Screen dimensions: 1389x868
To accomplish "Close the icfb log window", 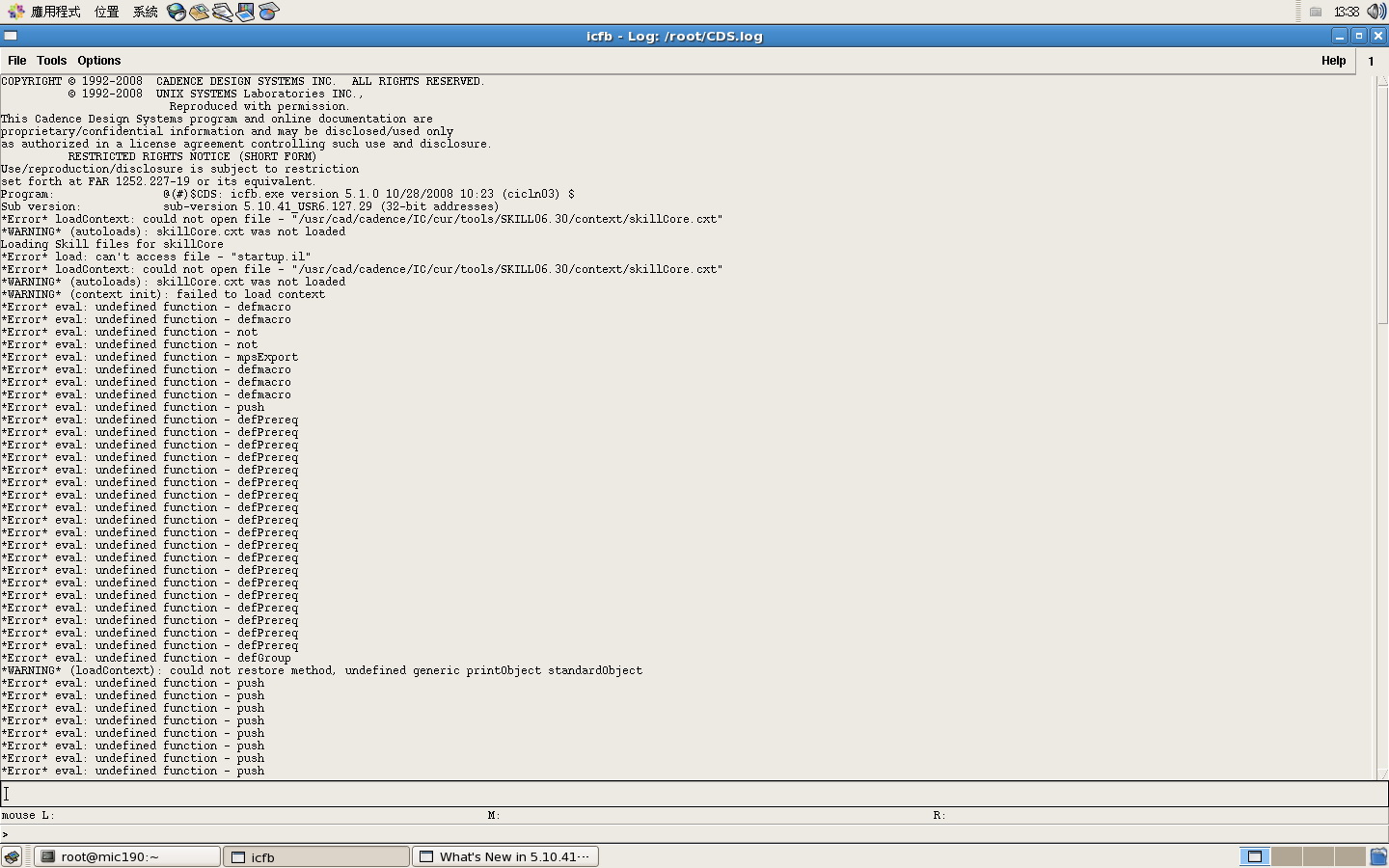I will (x=1378, y=36).
